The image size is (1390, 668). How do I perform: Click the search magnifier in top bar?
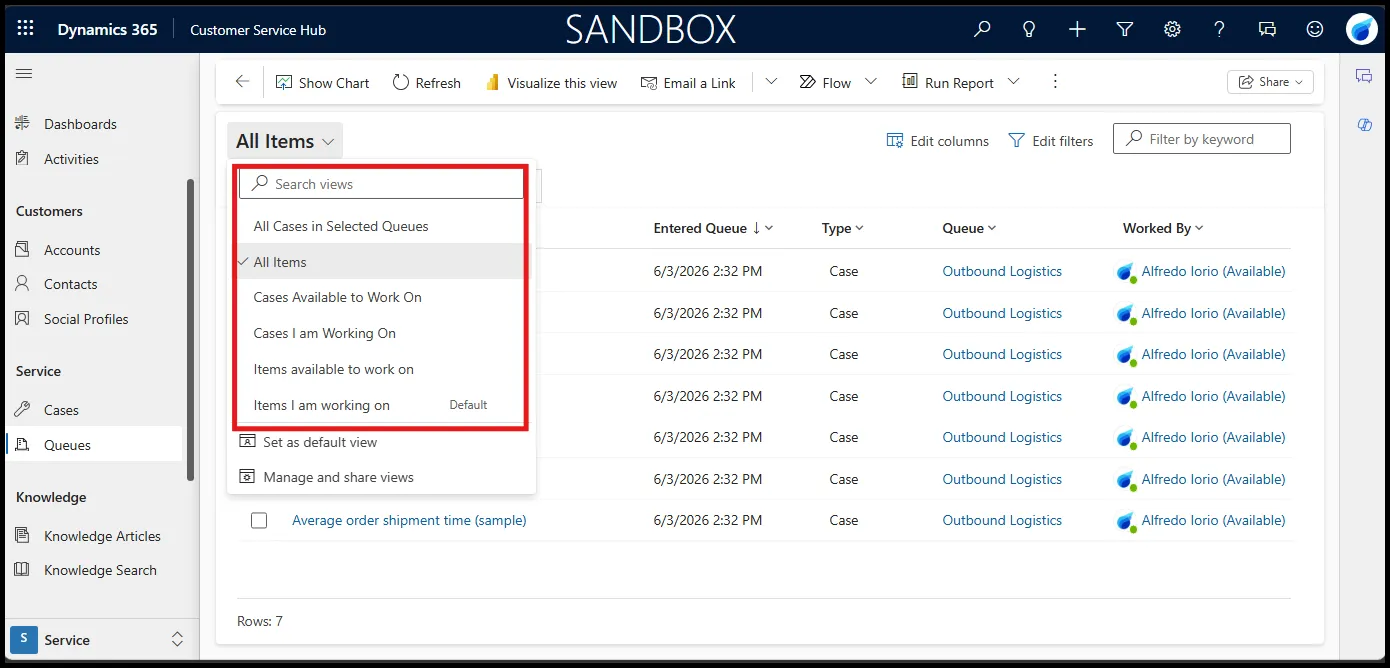(x=982, y=29)
